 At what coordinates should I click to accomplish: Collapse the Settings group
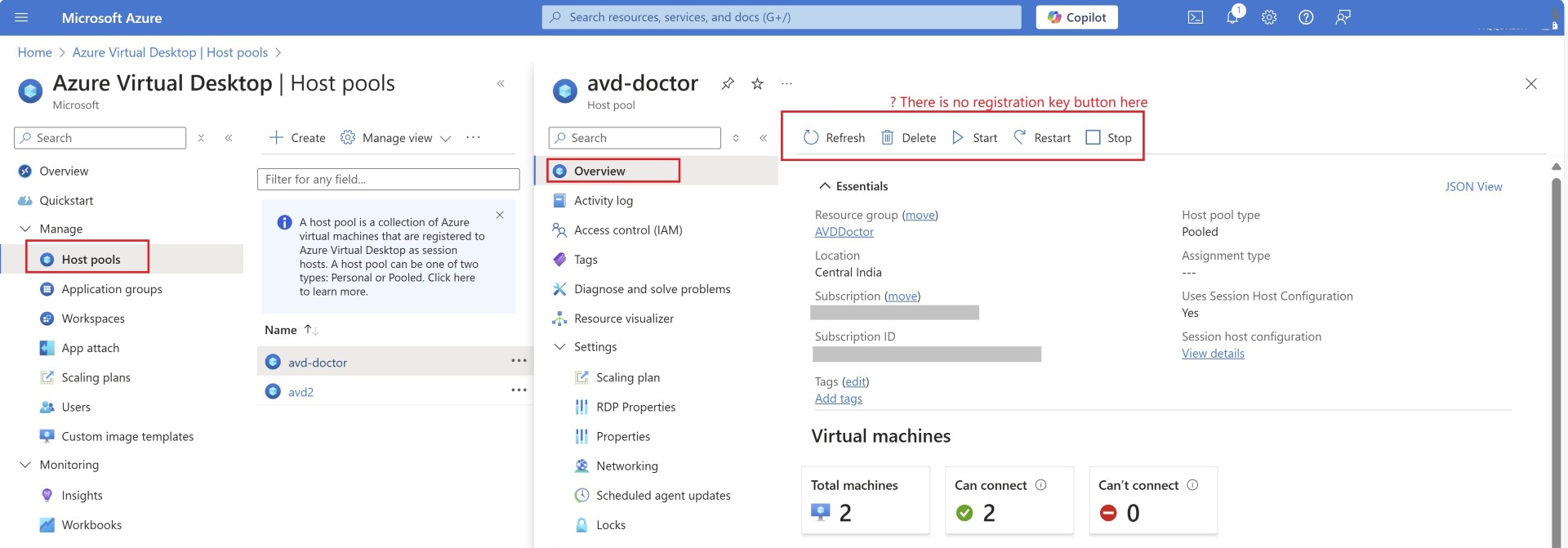click(560, 347)
